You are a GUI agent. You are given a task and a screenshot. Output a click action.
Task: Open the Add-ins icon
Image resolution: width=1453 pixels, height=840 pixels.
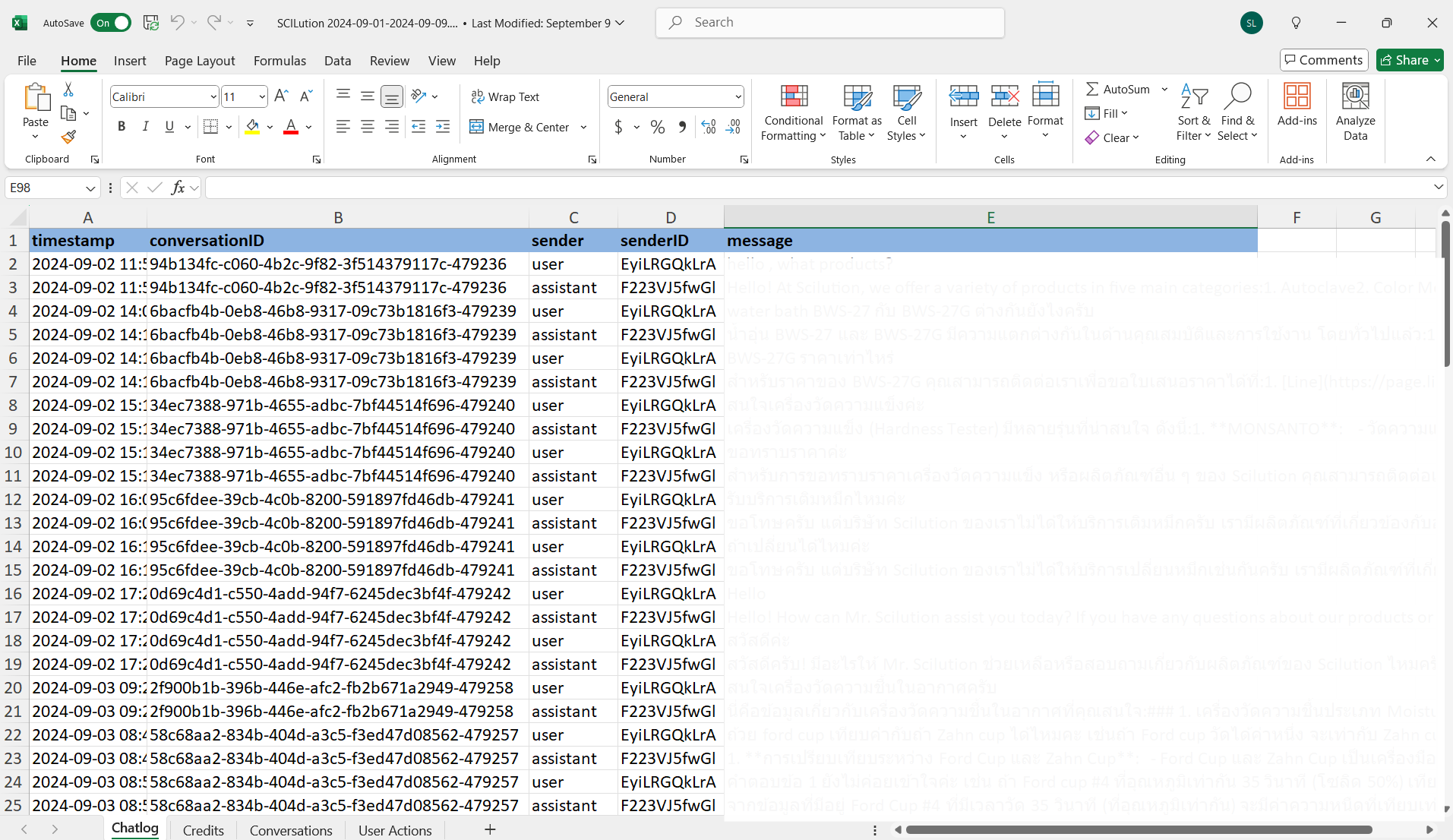pyautogui.click(x=1297, y=96)
